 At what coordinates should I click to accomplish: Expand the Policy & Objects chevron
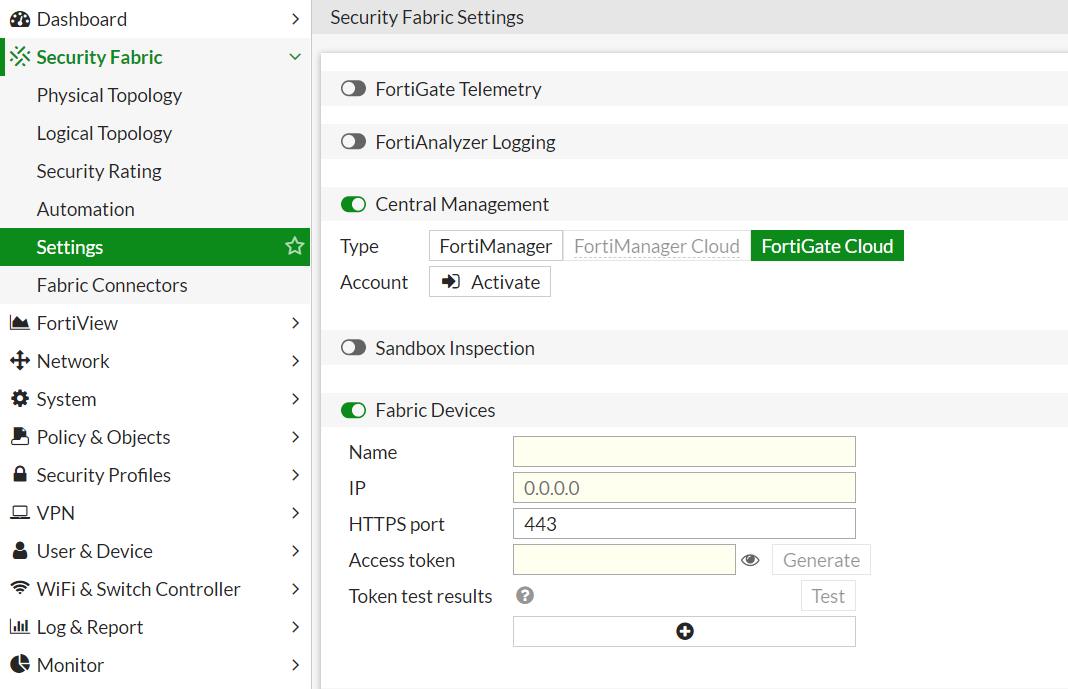point(295,436)
